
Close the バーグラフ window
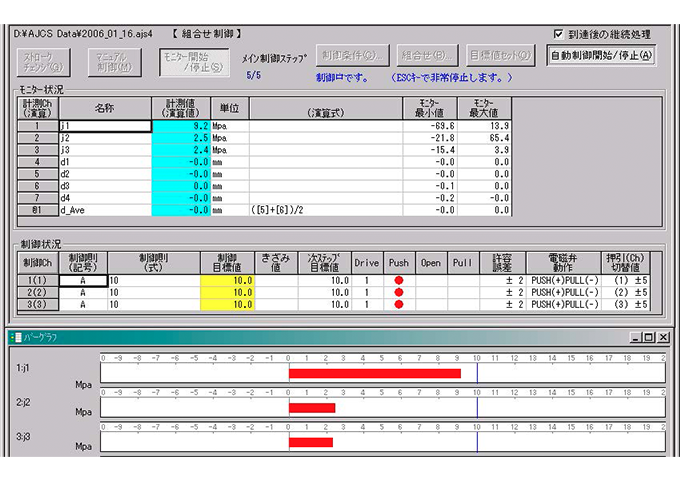tap(663, 337)
